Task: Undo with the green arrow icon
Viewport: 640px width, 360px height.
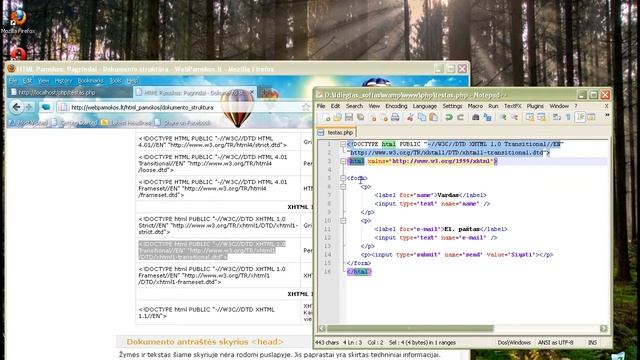Action: pyautogui.click(x=449, y=118)
